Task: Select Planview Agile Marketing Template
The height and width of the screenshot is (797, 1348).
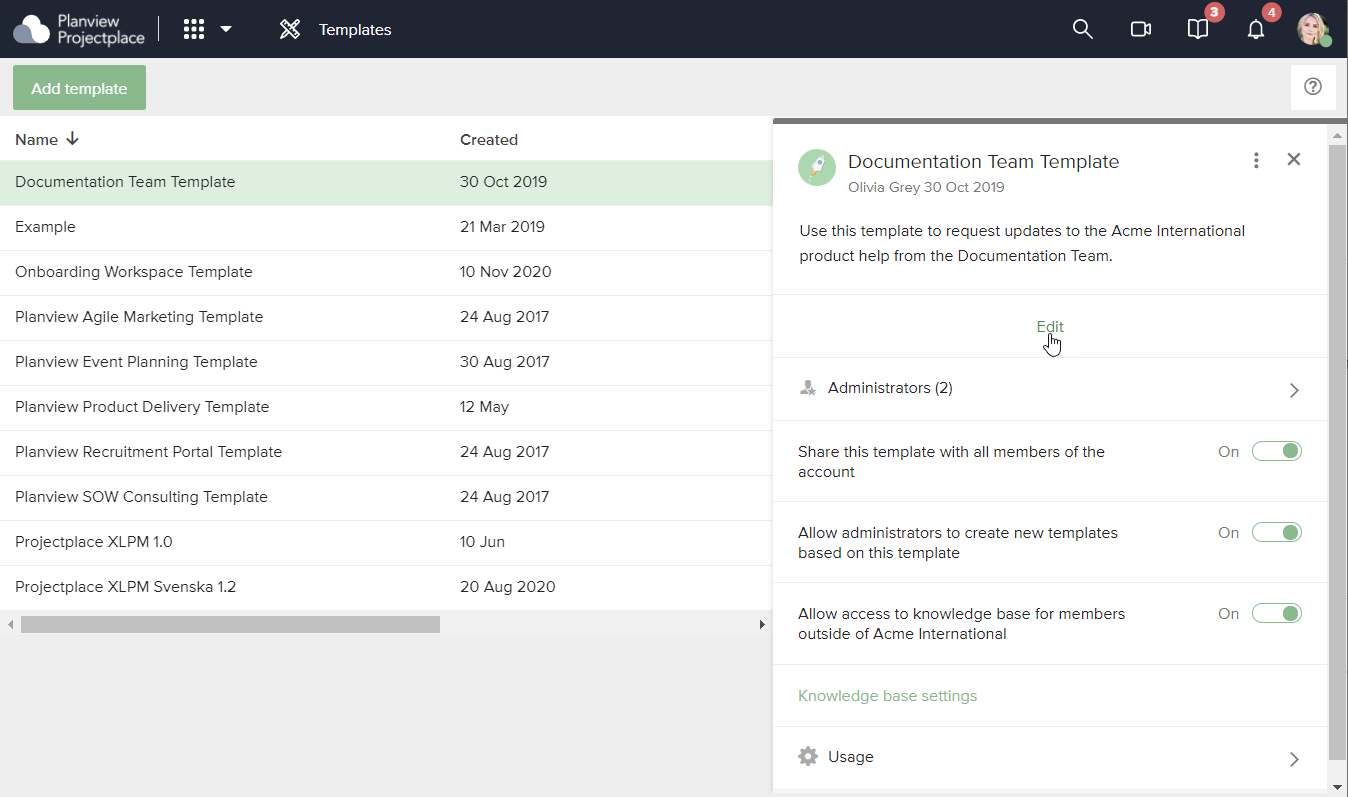Action: coord(386,317)
